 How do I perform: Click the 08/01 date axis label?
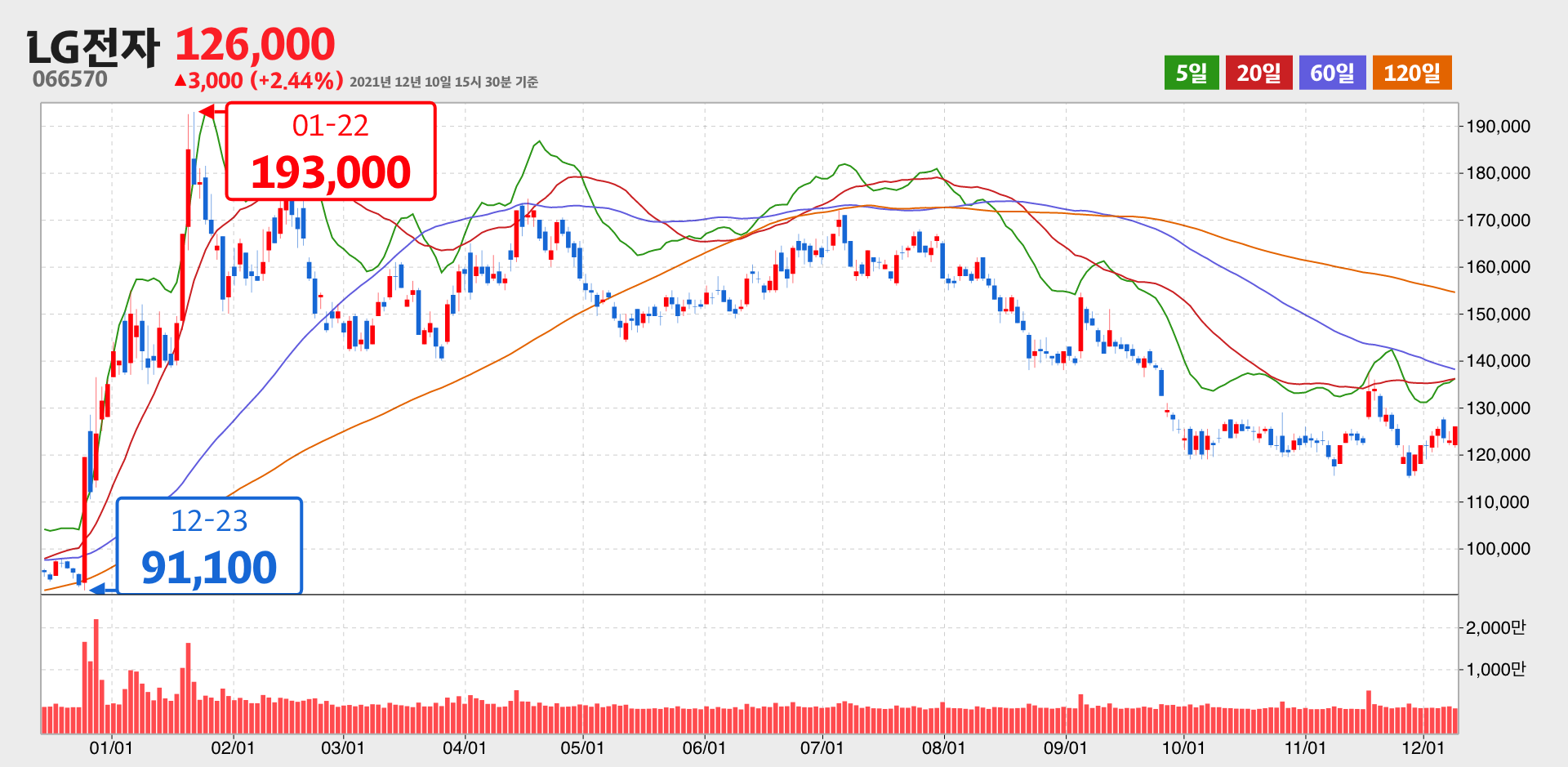tap(943, 748)
